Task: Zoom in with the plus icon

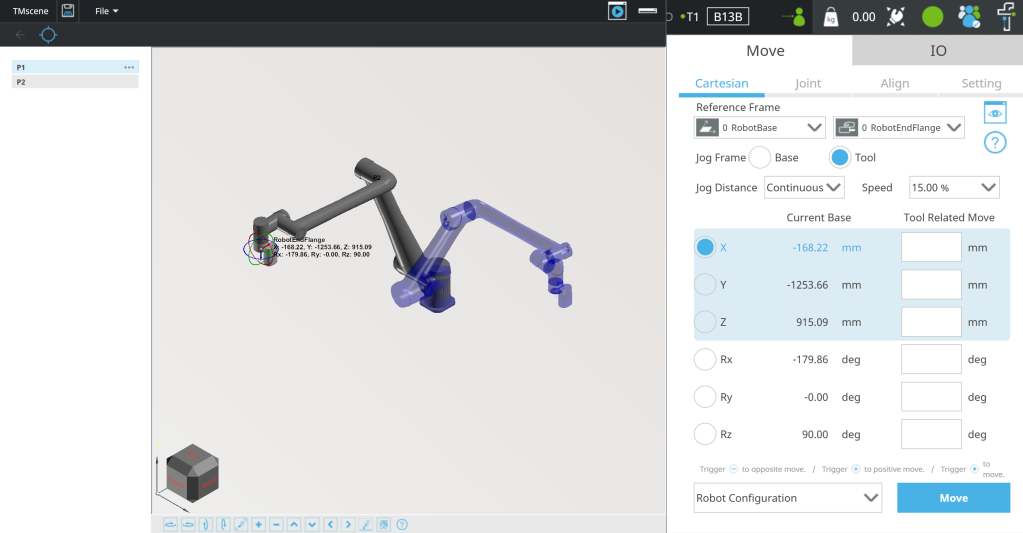Action: coord(259,525)
